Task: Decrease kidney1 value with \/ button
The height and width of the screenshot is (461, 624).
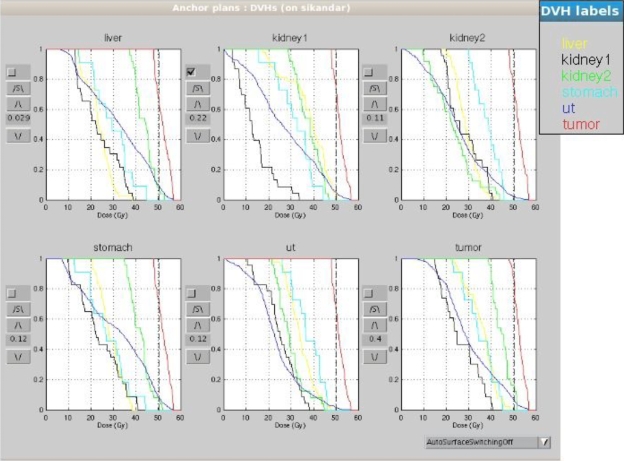Action: tap(197, 136)
